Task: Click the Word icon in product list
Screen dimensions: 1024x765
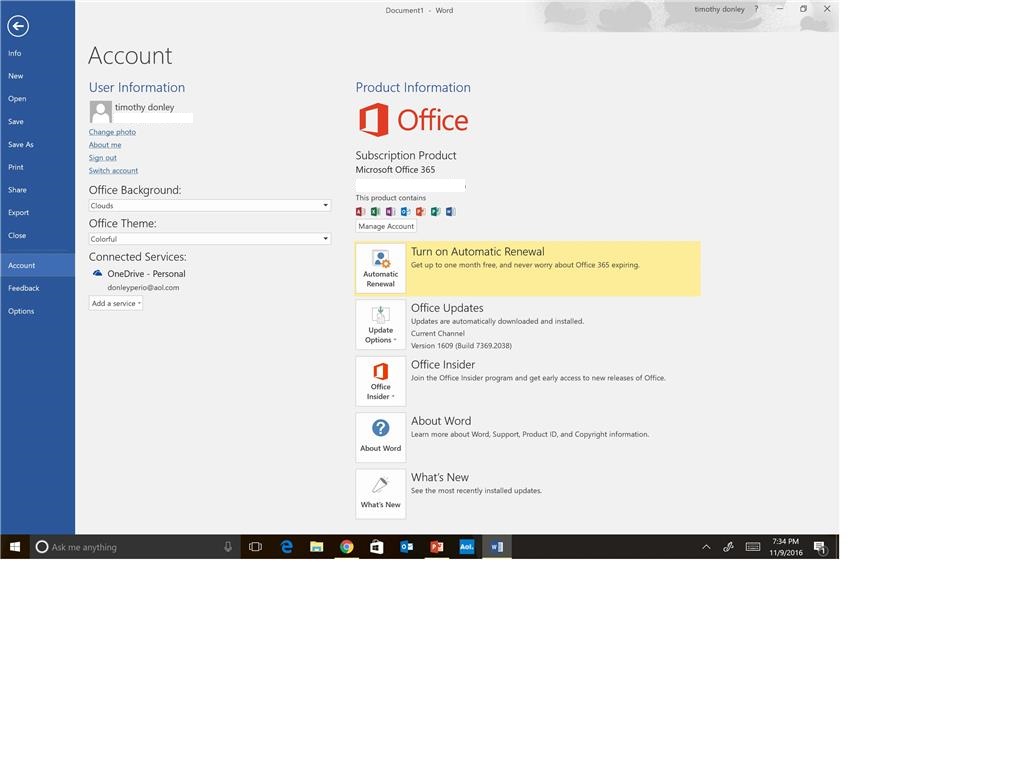Action: (x=451, y=211)
